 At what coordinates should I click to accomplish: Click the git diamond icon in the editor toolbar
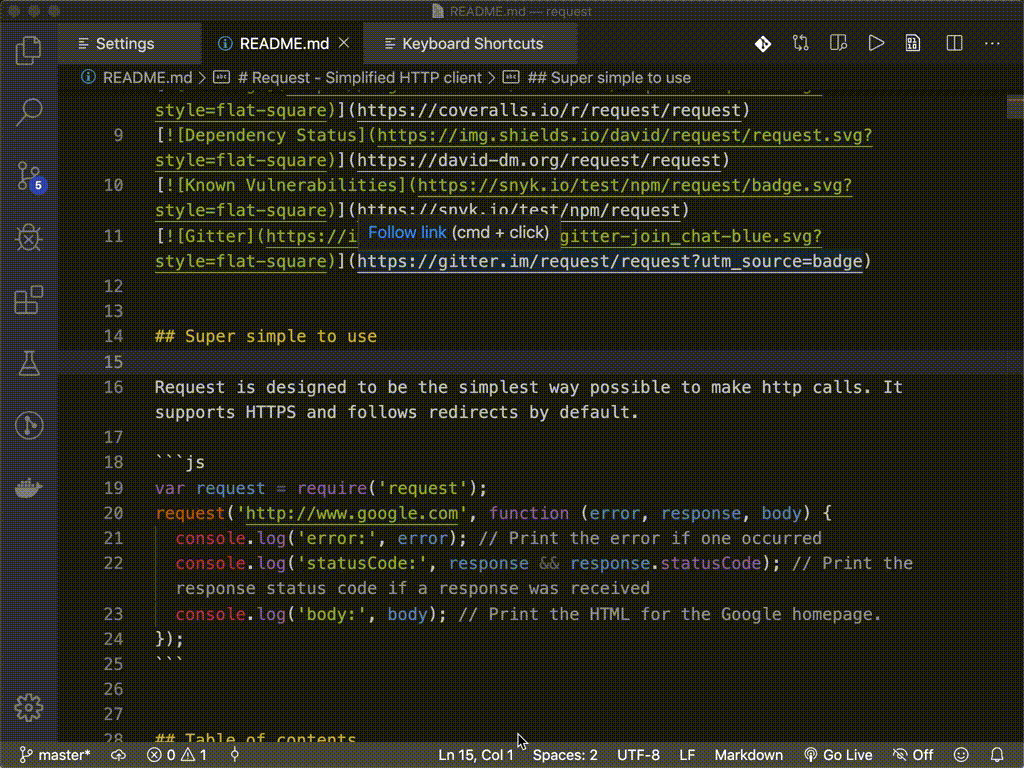(x=763, y=44)
